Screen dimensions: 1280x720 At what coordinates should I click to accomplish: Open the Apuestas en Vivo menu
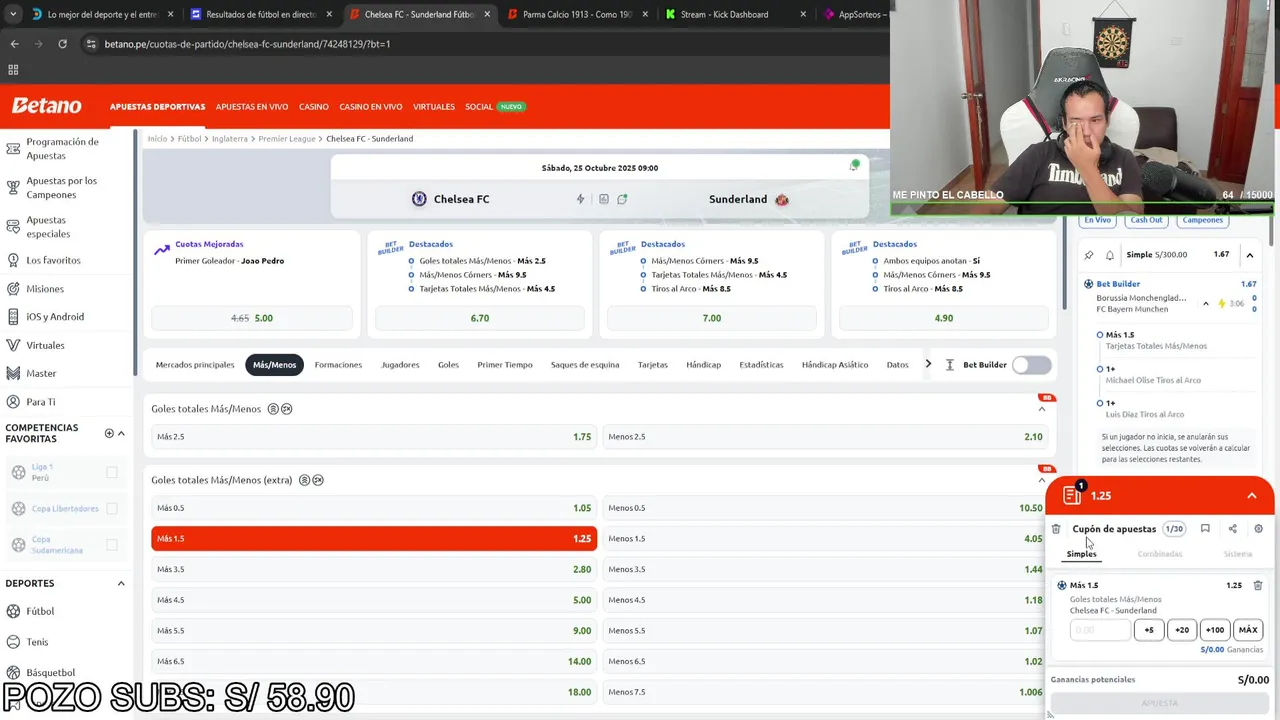coord(252,107)
